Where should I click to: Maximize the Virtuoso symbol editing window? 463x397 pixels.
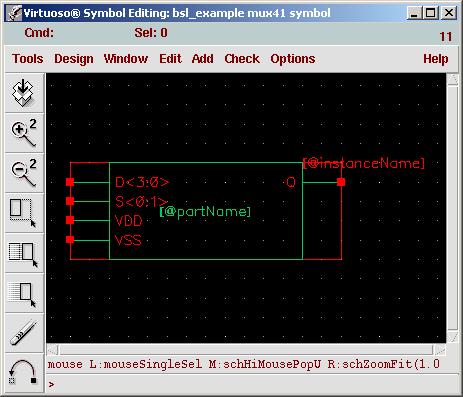click(430, 13)
